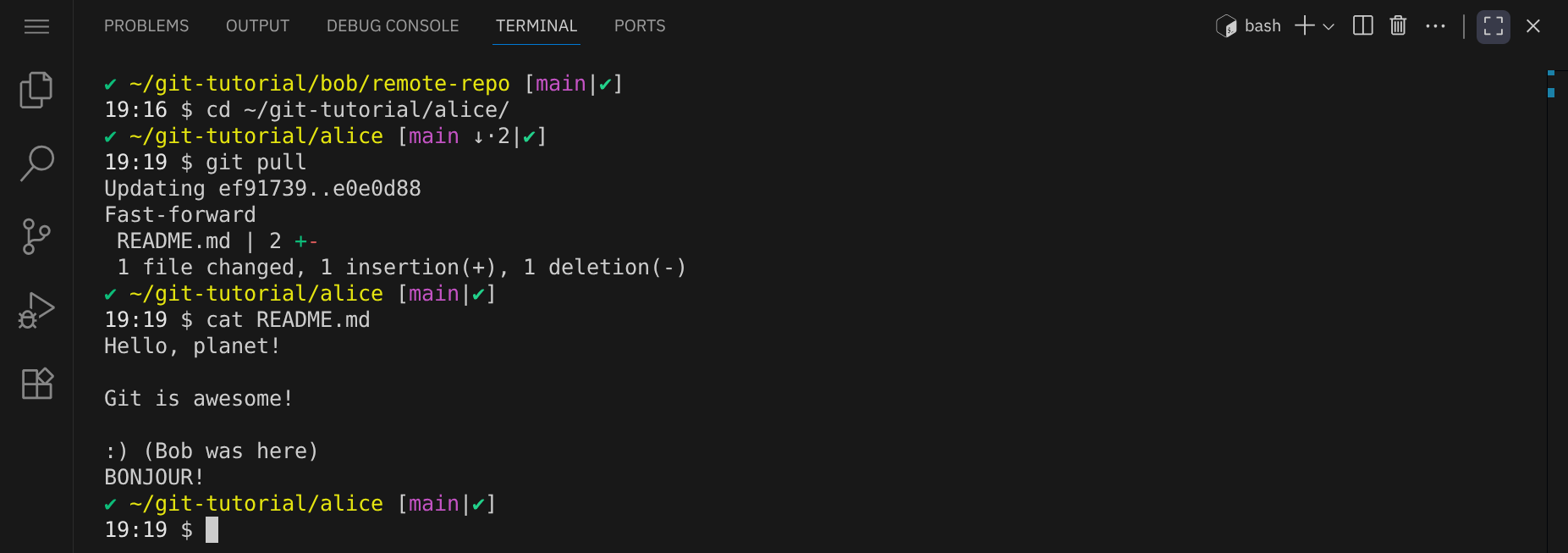
Task: Open the Run and Debug view
Action: pos(36,310)
